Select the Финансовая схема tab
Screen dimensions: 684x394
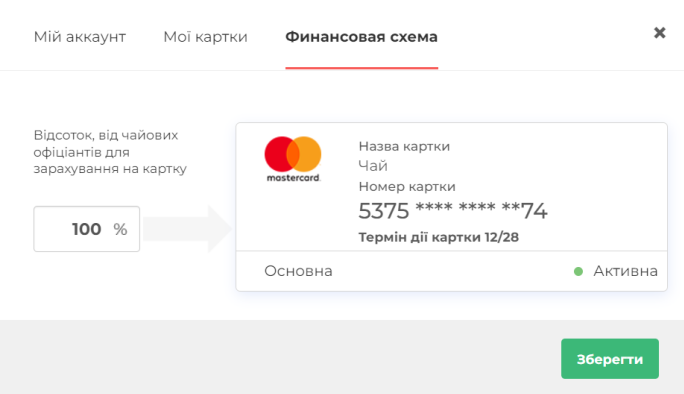click(361, 37)
